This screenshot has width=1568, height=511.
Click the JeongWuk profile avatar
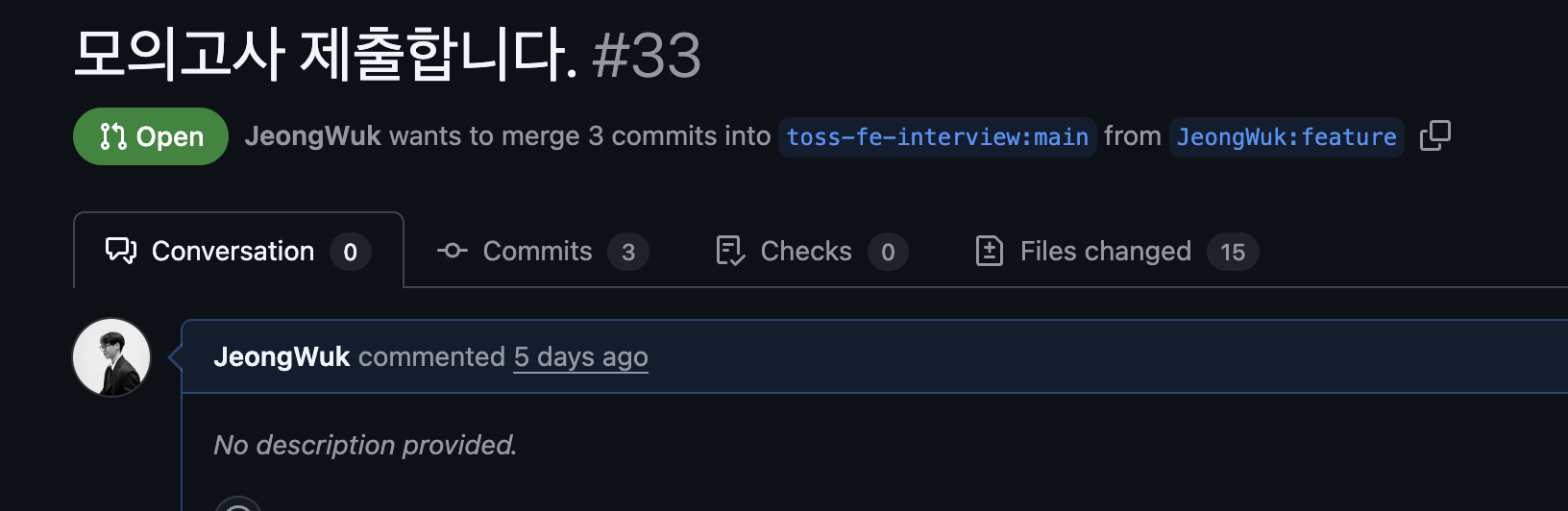pos(111,357)
